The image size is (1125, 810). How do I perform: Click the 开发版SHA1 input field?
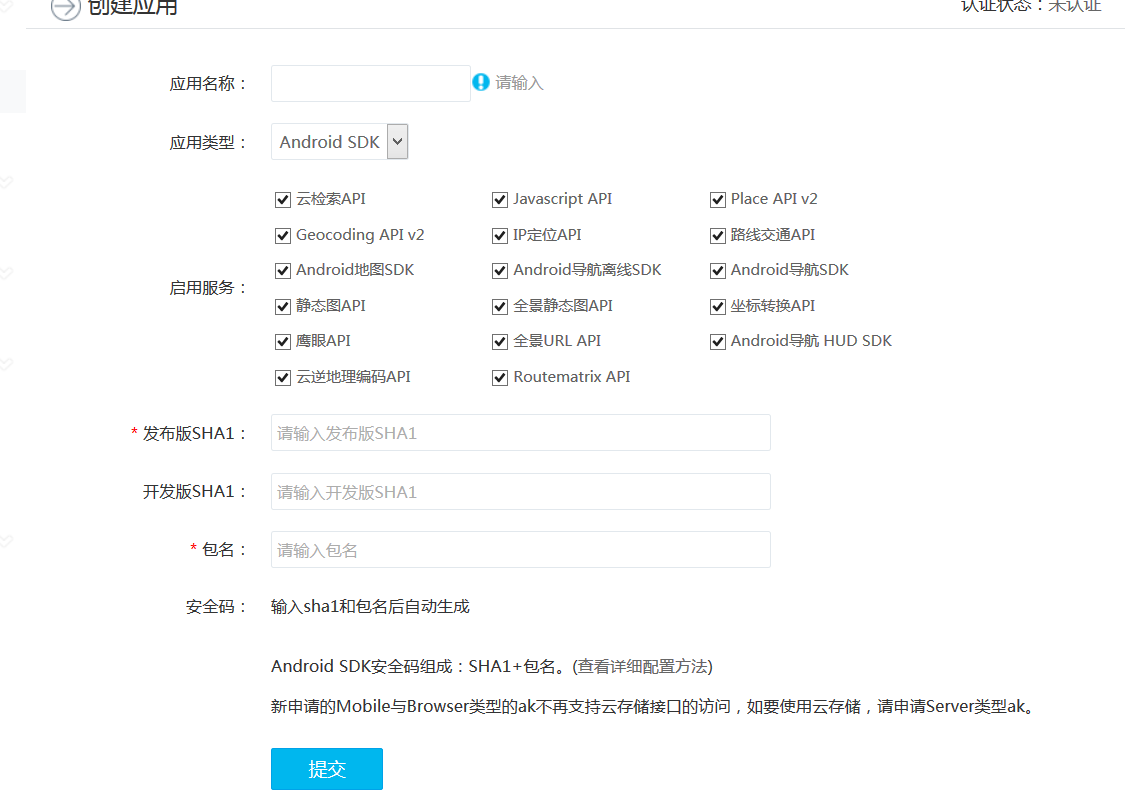coord(521,491)
